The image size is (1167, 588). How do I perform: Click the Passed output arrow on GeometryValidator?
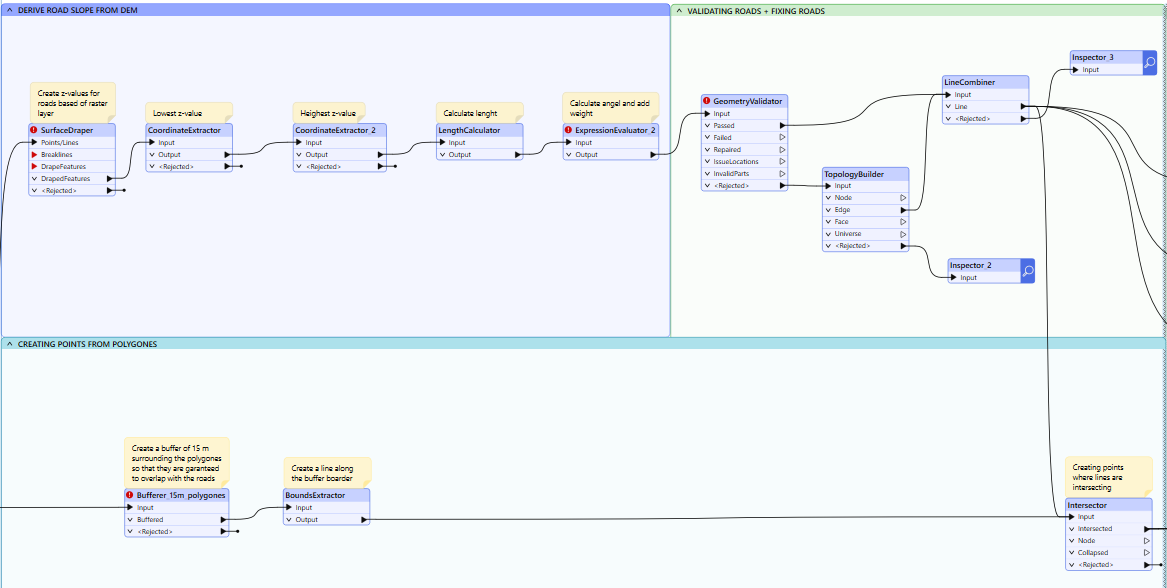coord(781,126)
